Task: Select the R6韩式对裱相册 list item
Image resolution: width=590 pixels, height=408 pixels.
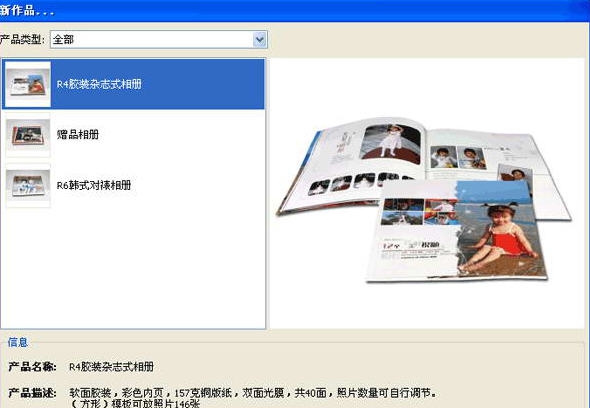Action: coord(134,185)
